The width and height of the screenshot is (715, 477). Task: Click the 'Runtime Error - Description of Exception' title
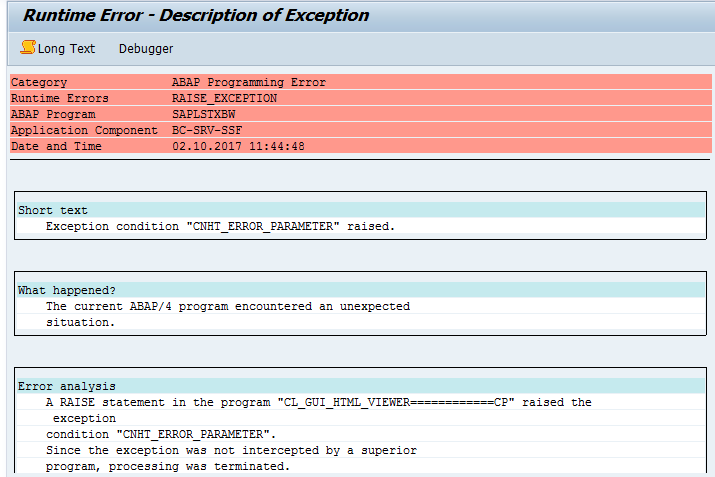pos(196,15)
